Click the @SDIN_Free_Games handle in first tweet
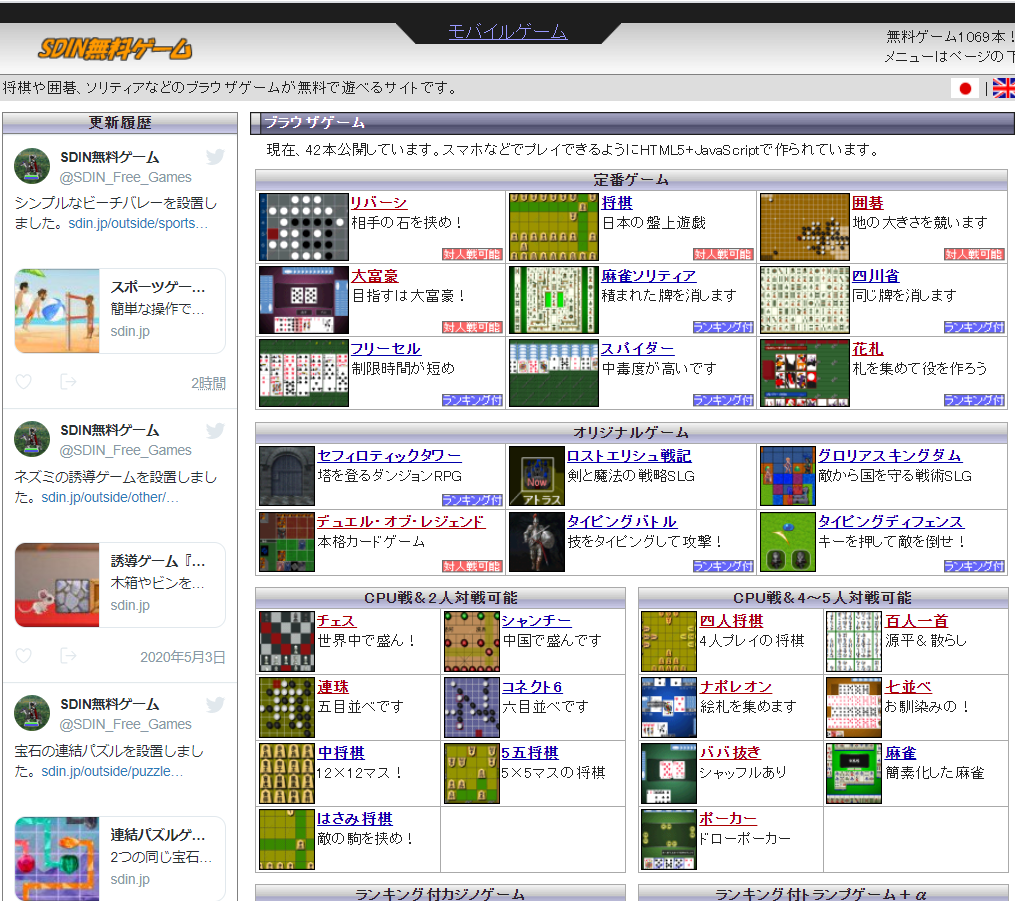This screenshot has width=1015, height=901. tap(126, 177)
